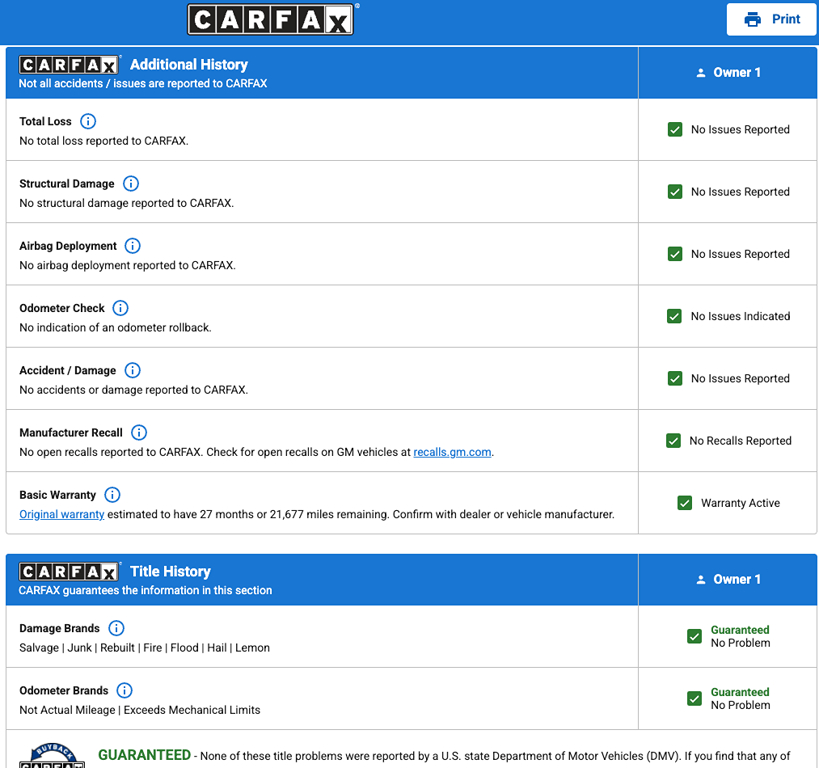819x768 pixels.
Task: Click the Basic Warranty info icon
Action: coord(113,495)
